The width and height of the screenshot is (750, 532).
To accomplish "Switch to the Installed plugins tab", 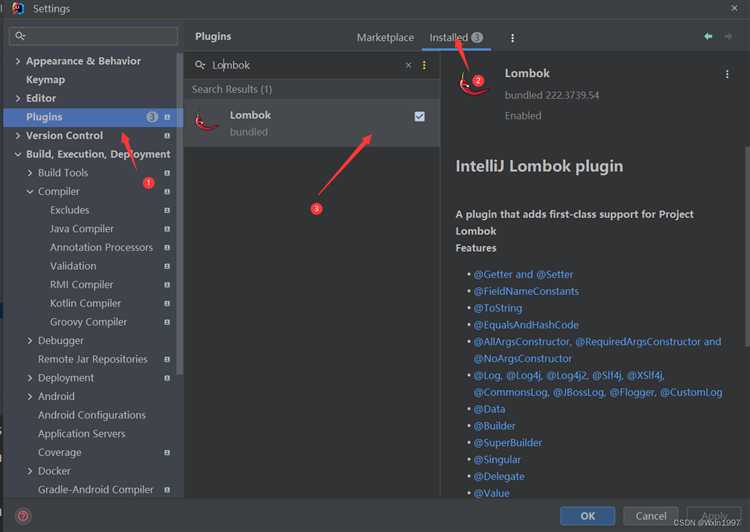I will [x=456, y=37].
